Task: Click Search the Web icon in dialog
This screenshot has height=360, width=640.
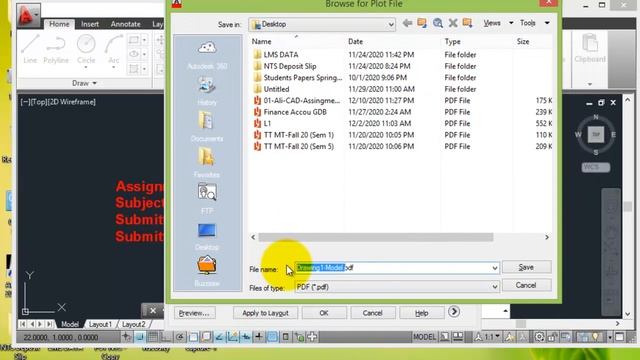Action: click(x=438, y=23)
